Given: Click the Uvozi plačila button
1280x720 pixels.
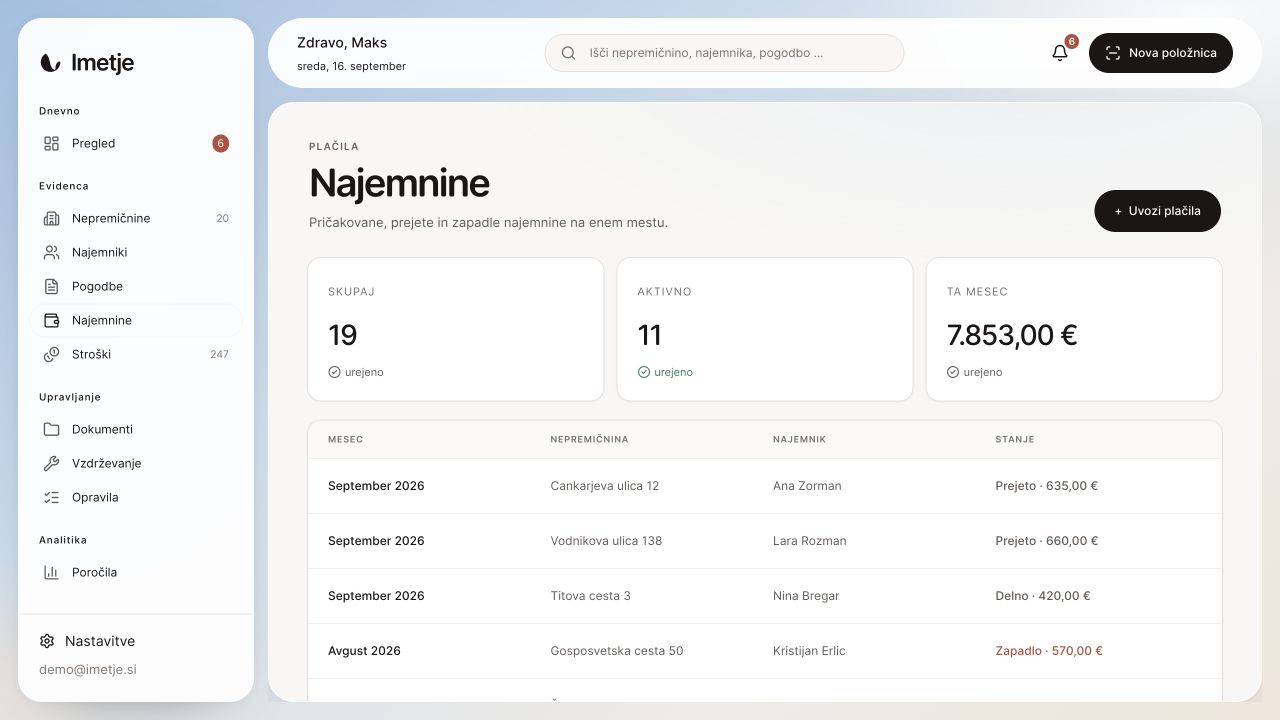Looking at the screenshot, I should [1158, 211].
